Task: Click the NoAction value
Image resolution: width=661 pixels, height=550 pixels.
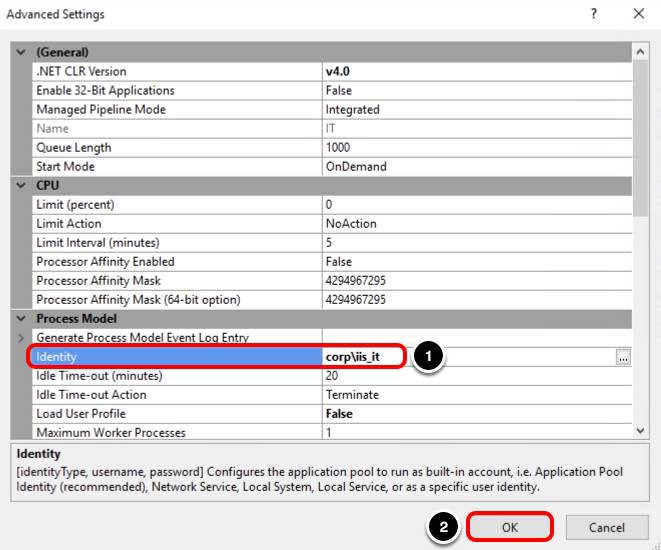Action: tap(477, 223)
